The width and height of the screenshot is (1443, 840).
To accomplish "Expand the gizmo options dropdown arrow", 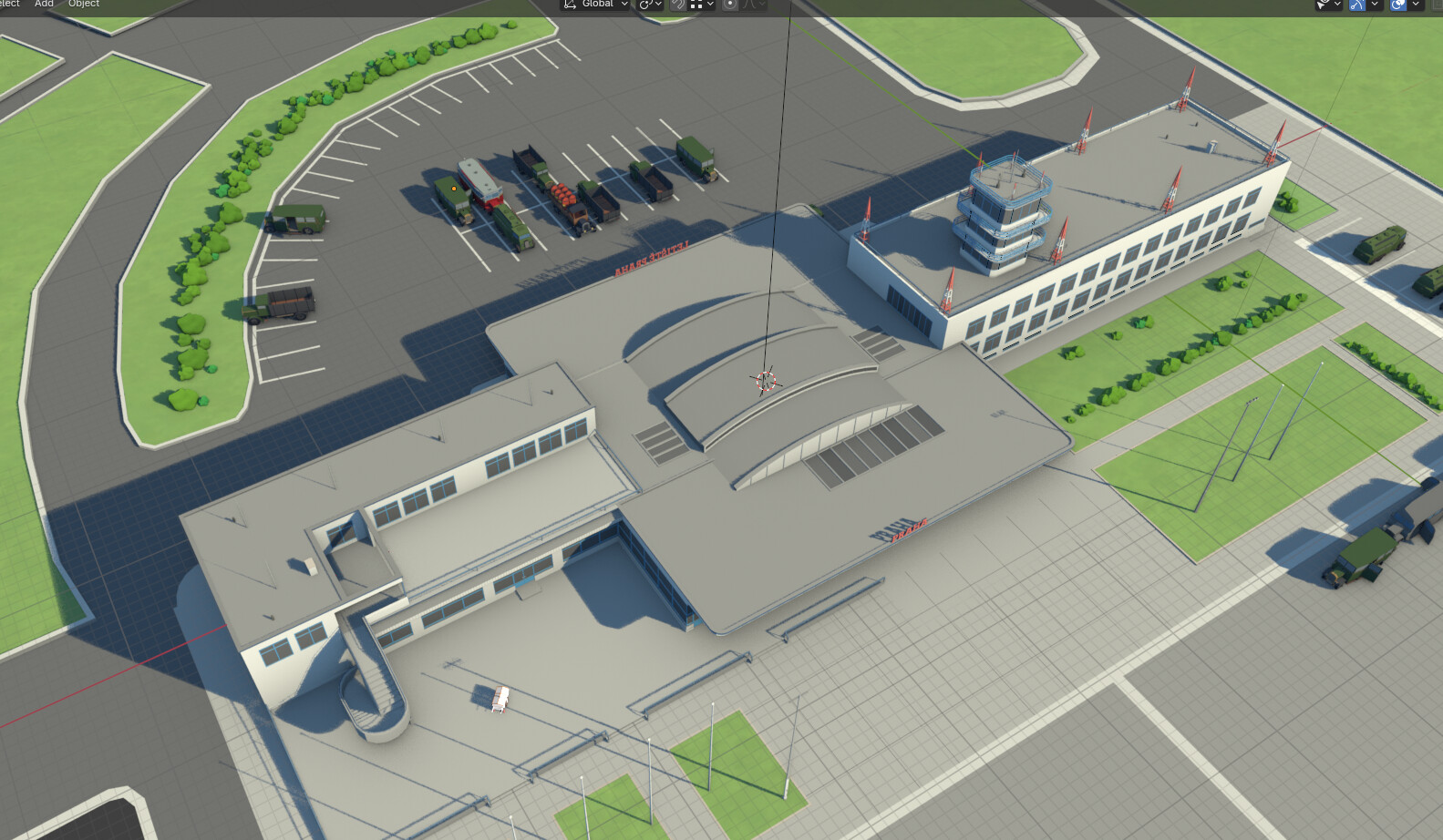I will click(1375, 4).
